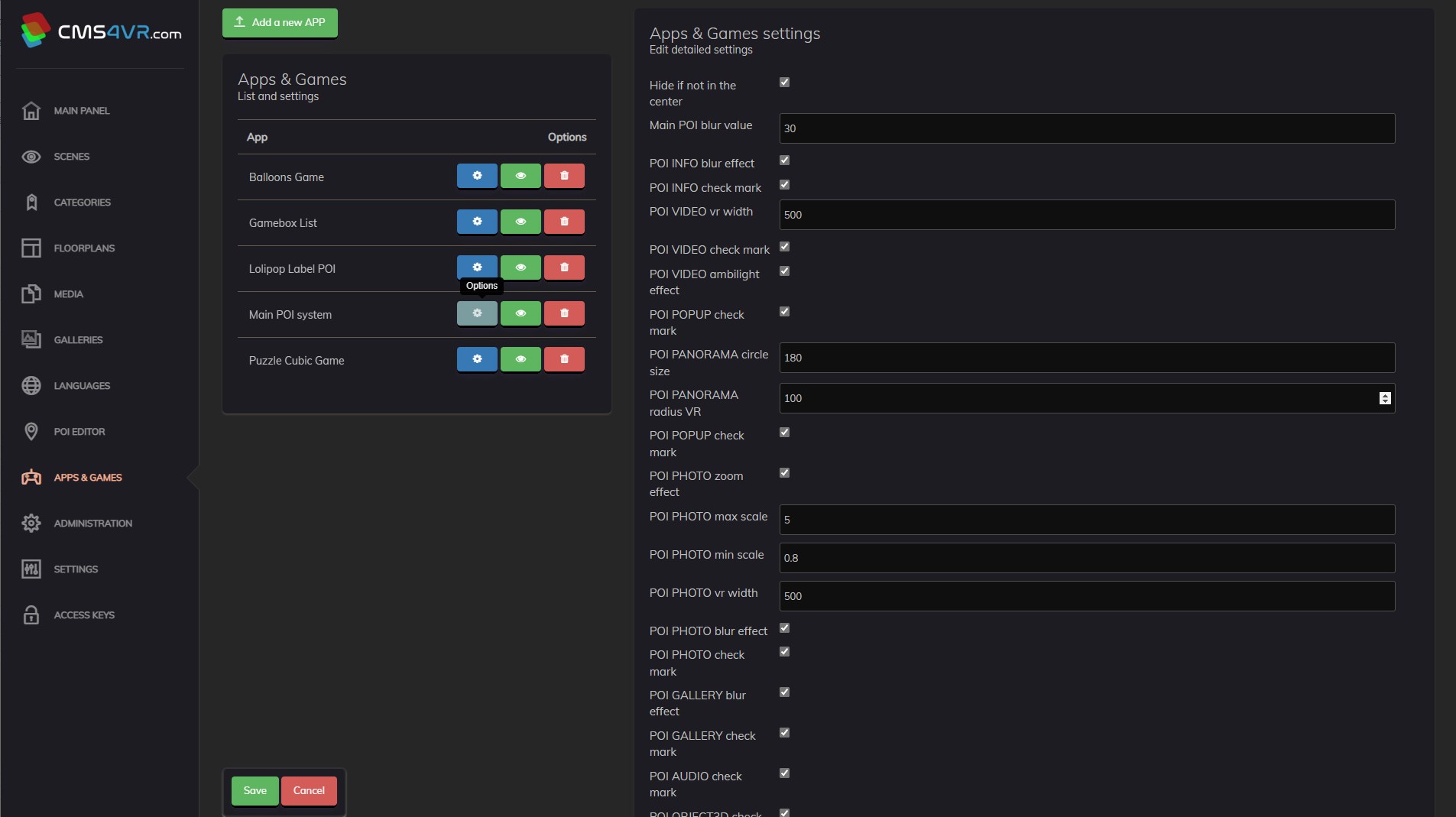Delete the Gamebox List app
The height and width of the screenshot is (817, 1456).
[564, 222]
